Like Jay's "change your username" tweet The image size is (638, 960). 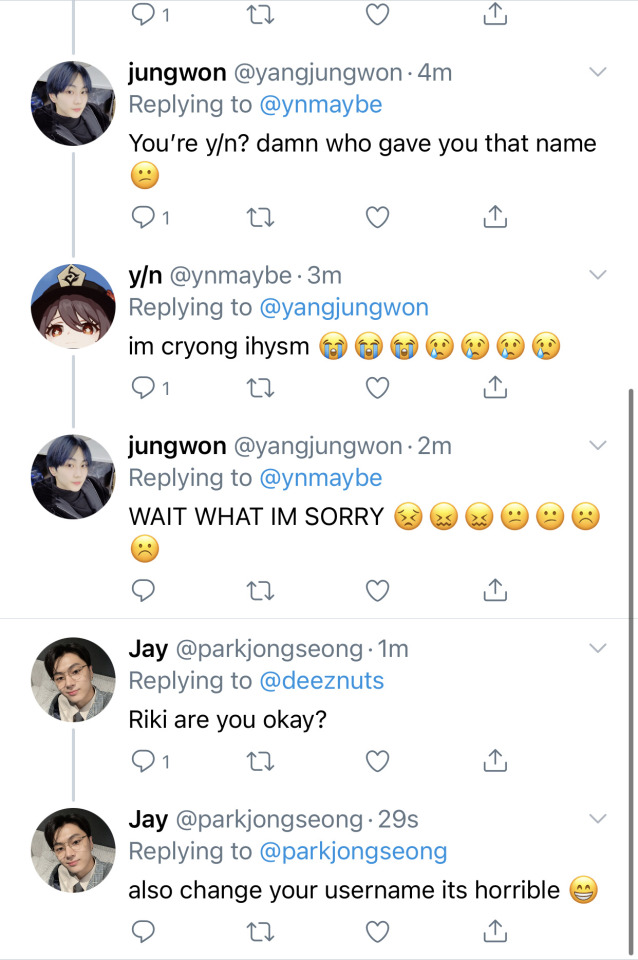(376, 933)
